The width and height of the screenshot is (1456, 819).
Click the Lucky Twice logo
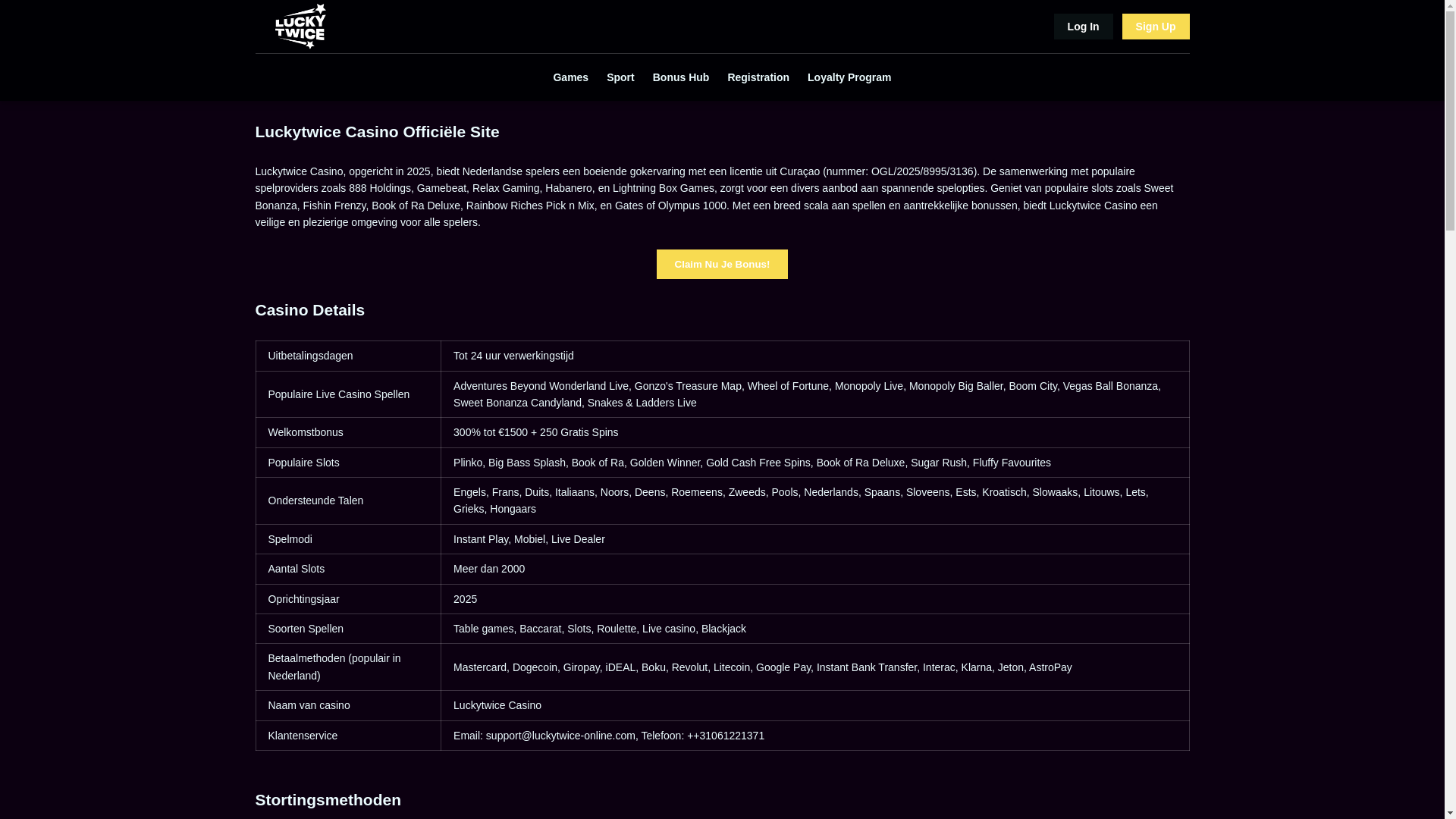pyautogui.click(x=300, y=27)
